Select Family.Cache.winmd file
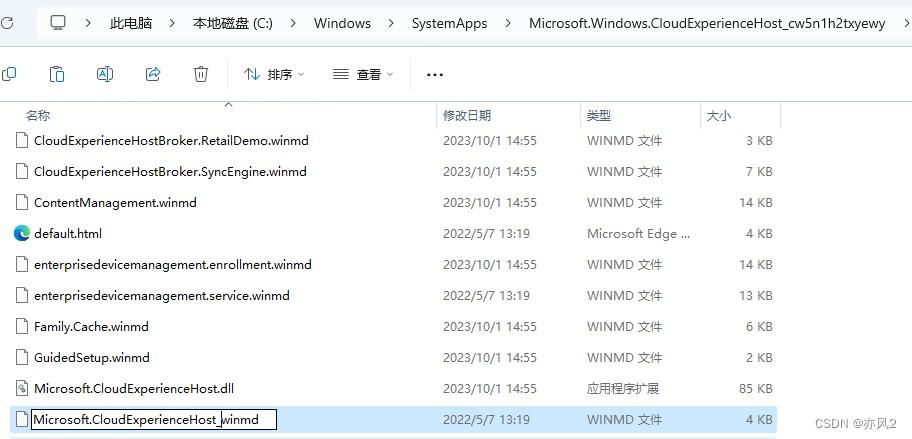 (91, 326)
